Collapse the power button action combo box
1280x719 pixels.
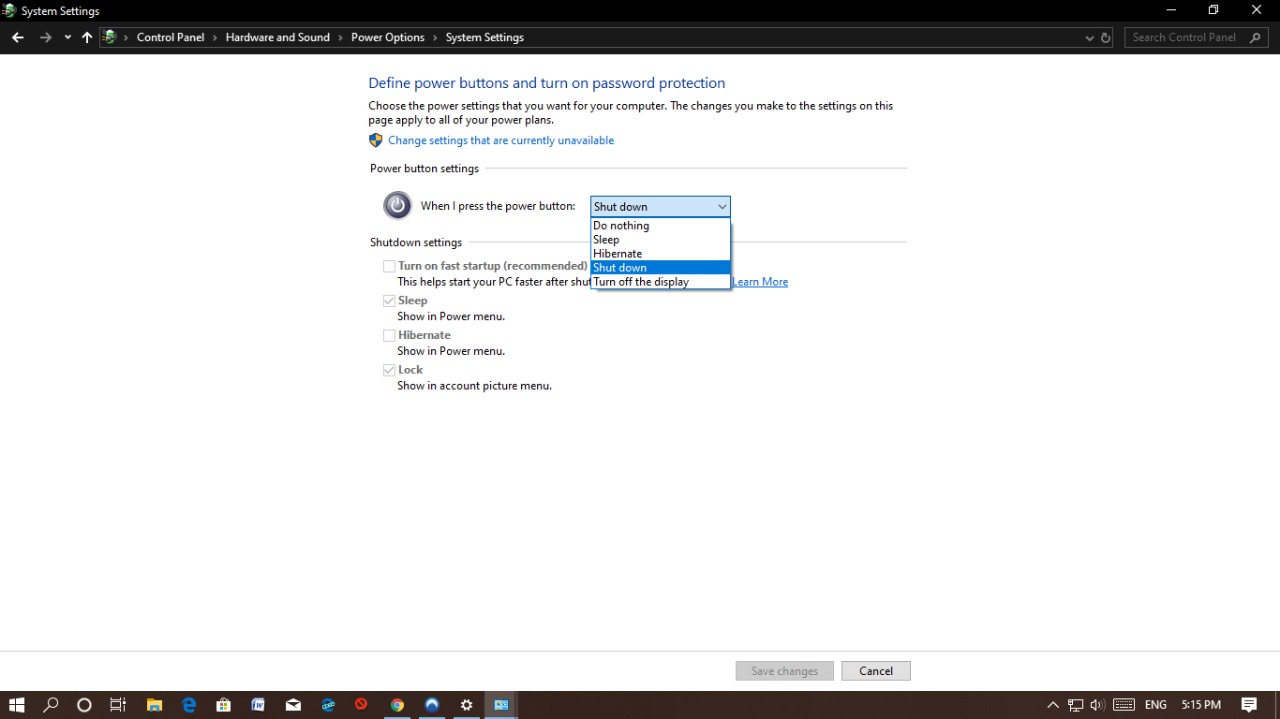(x=660, y=207)
